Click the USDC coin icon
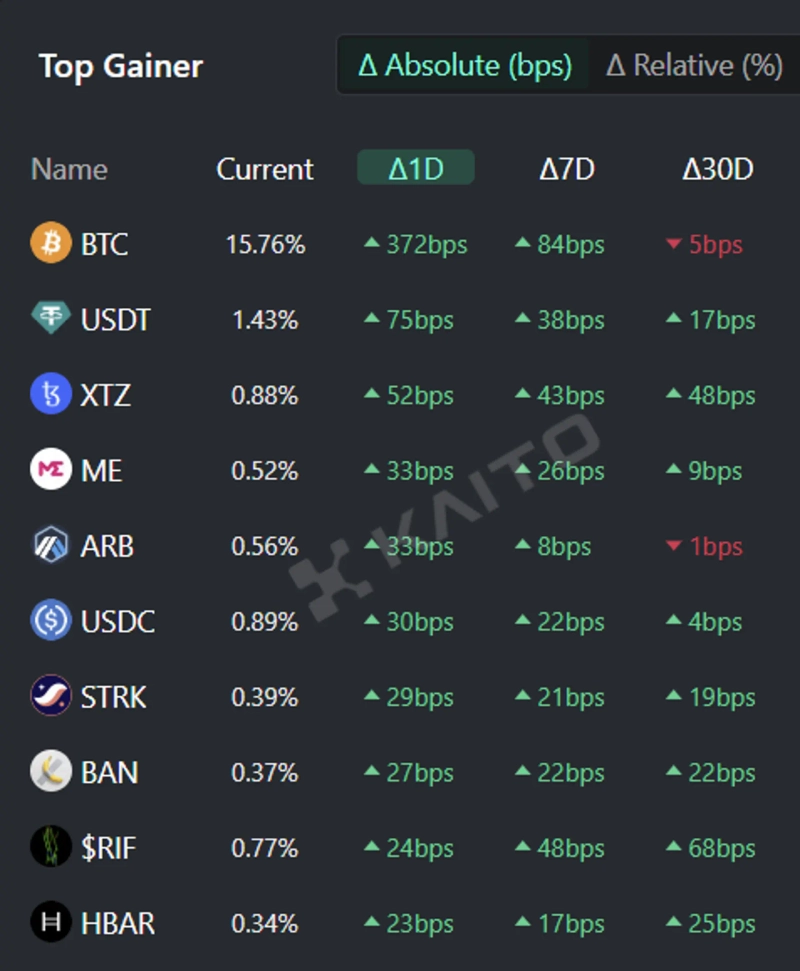 pos(51,622)
